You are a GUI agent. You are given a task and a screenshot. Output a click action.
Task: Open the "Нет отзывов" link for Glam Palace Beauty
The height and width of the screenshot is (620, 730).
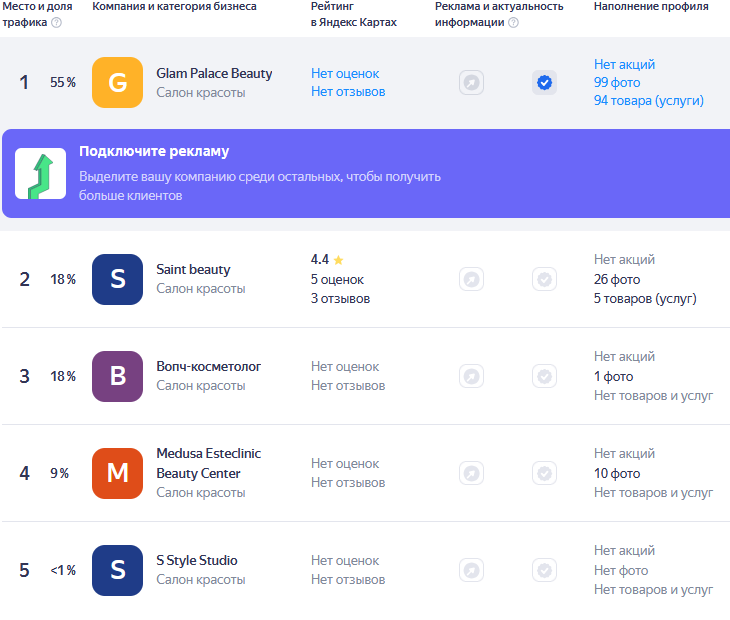348,92
